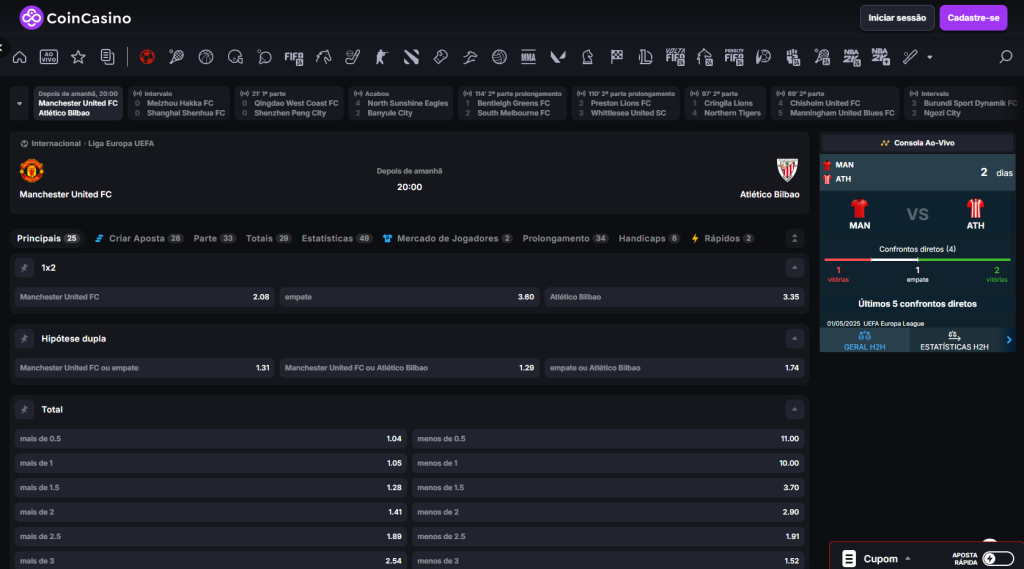Select the Horse Racing icon

pyautogui.click(x=323, y=57)
